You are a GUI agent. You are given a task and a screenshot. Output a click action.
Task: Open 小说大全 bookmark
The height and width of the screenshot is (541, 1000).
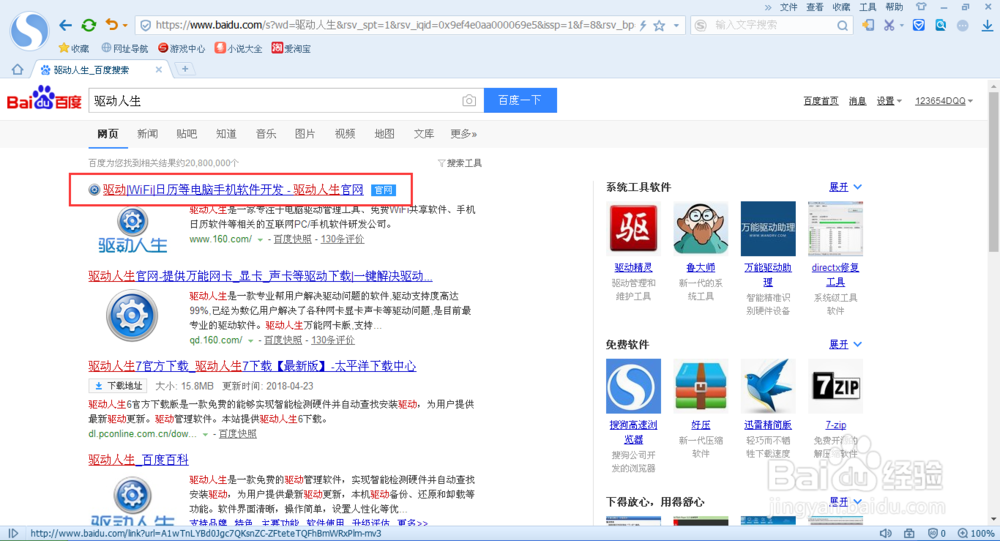tap(239, 48)
